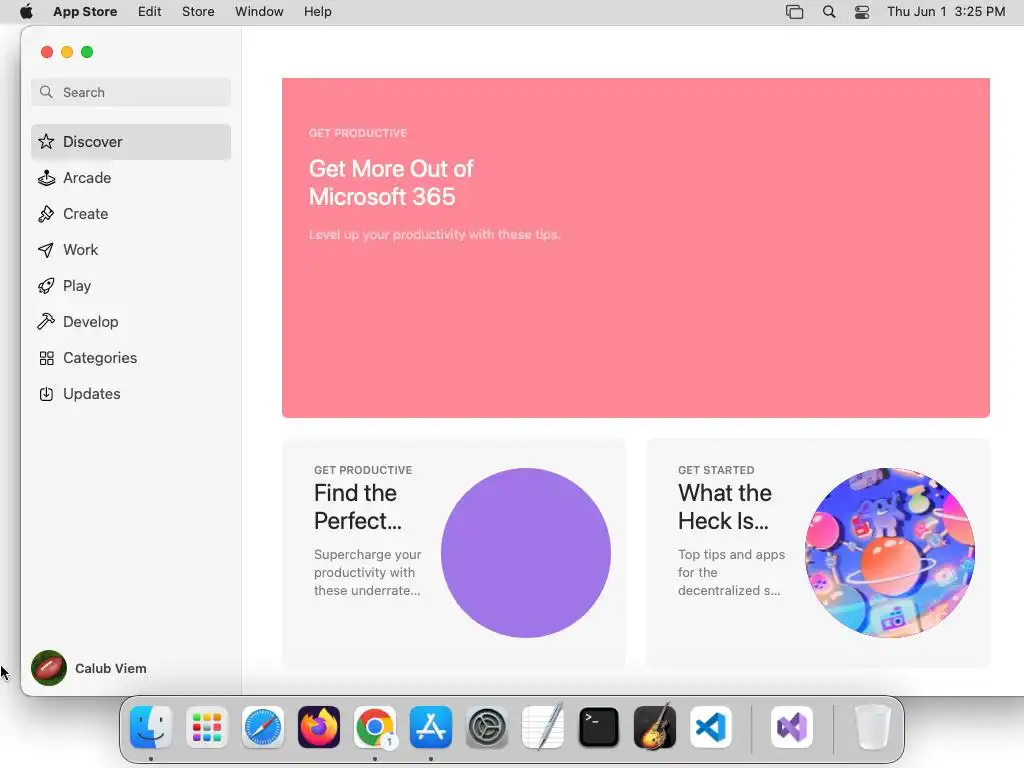Click the Supercharge your productivity description
Viewport: 1024px width, 768px height.
pyautogui.click(x=368, y=572)
